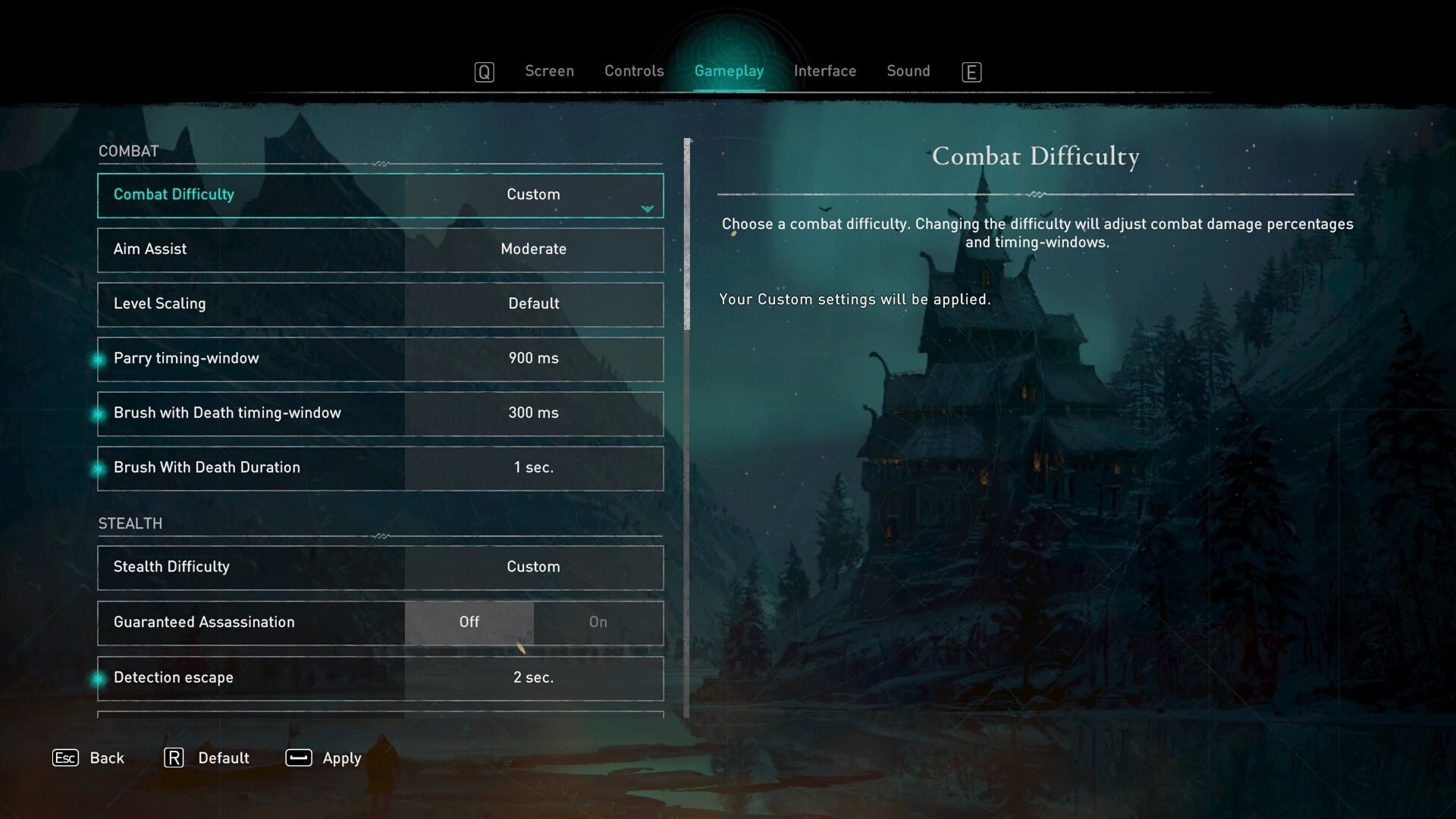Image resolution: width=1456 pixels, height=819 pixels.
Task: Click the Q navigation icon left
Action: pyautogui.click(x=484, y=70)
